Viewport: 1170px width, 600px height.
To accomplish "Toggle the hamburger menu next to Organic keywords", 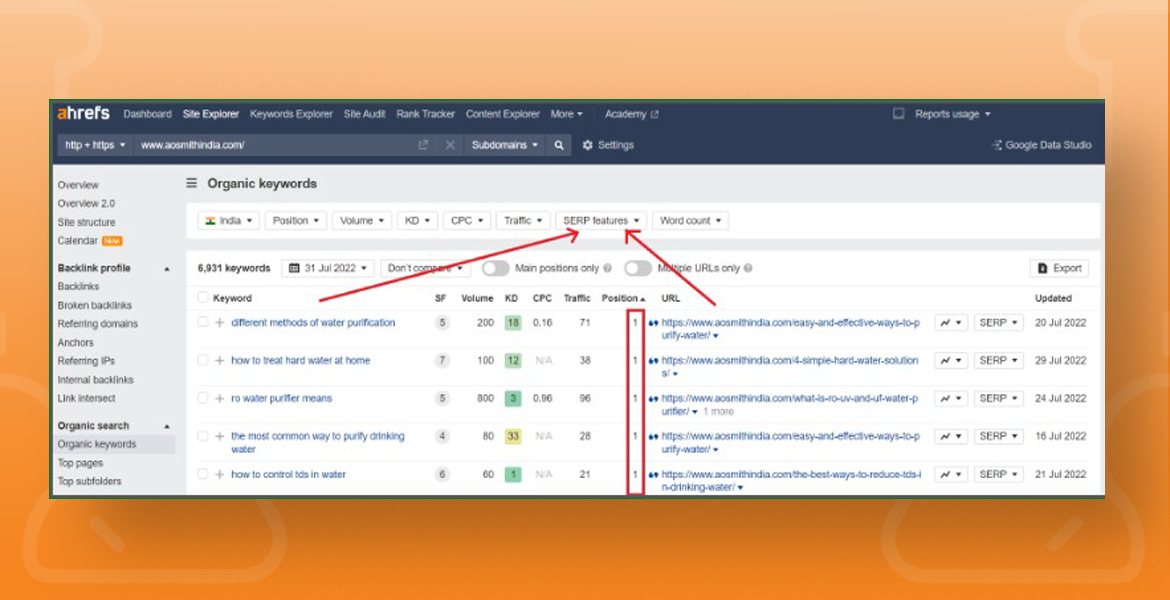I will pyautogui.click(x=192, y=183).
